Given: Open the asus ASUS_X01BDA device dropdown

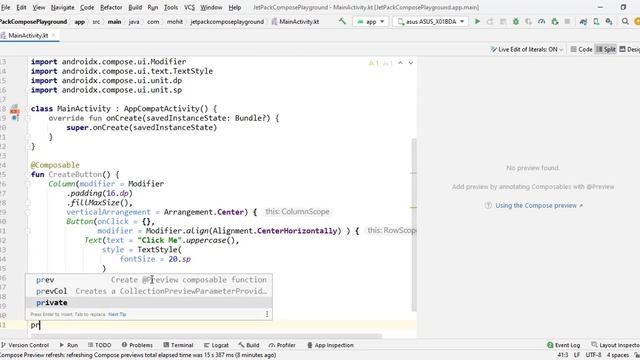Looking at the screenshot, I should pyautogui.click(x=431, y=21).
